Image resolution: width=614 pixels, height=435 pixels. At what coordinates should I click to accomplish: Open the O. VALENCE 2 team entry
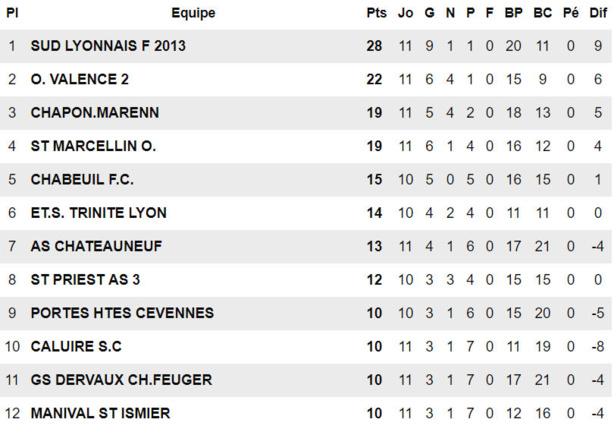click(x=80, y=79)
